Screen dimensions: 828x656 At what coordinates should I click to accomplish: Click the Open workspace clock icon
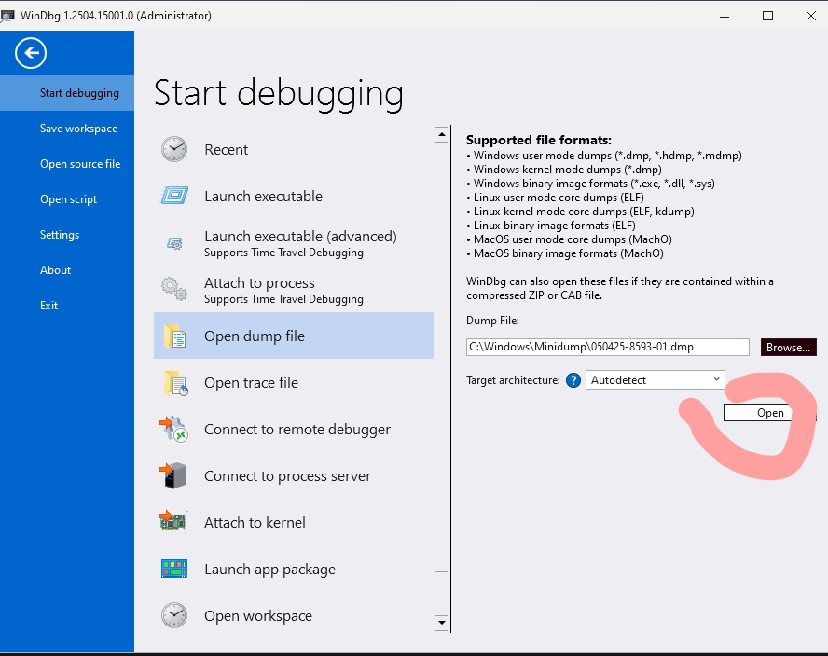point(174,615)
